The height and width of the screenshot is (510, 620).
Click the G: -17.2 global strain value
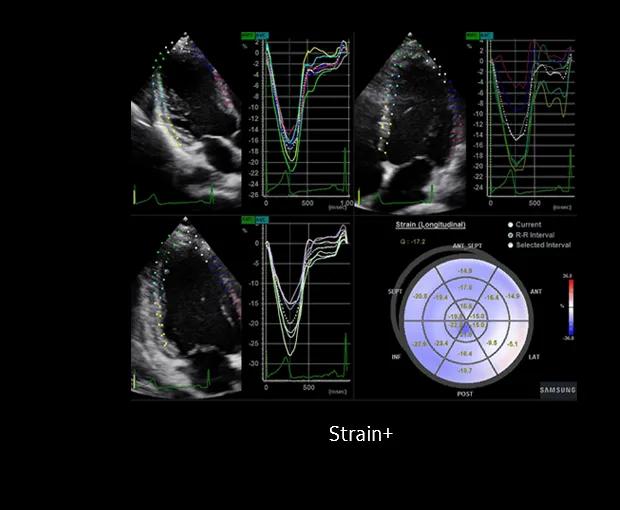click(412, 242)
